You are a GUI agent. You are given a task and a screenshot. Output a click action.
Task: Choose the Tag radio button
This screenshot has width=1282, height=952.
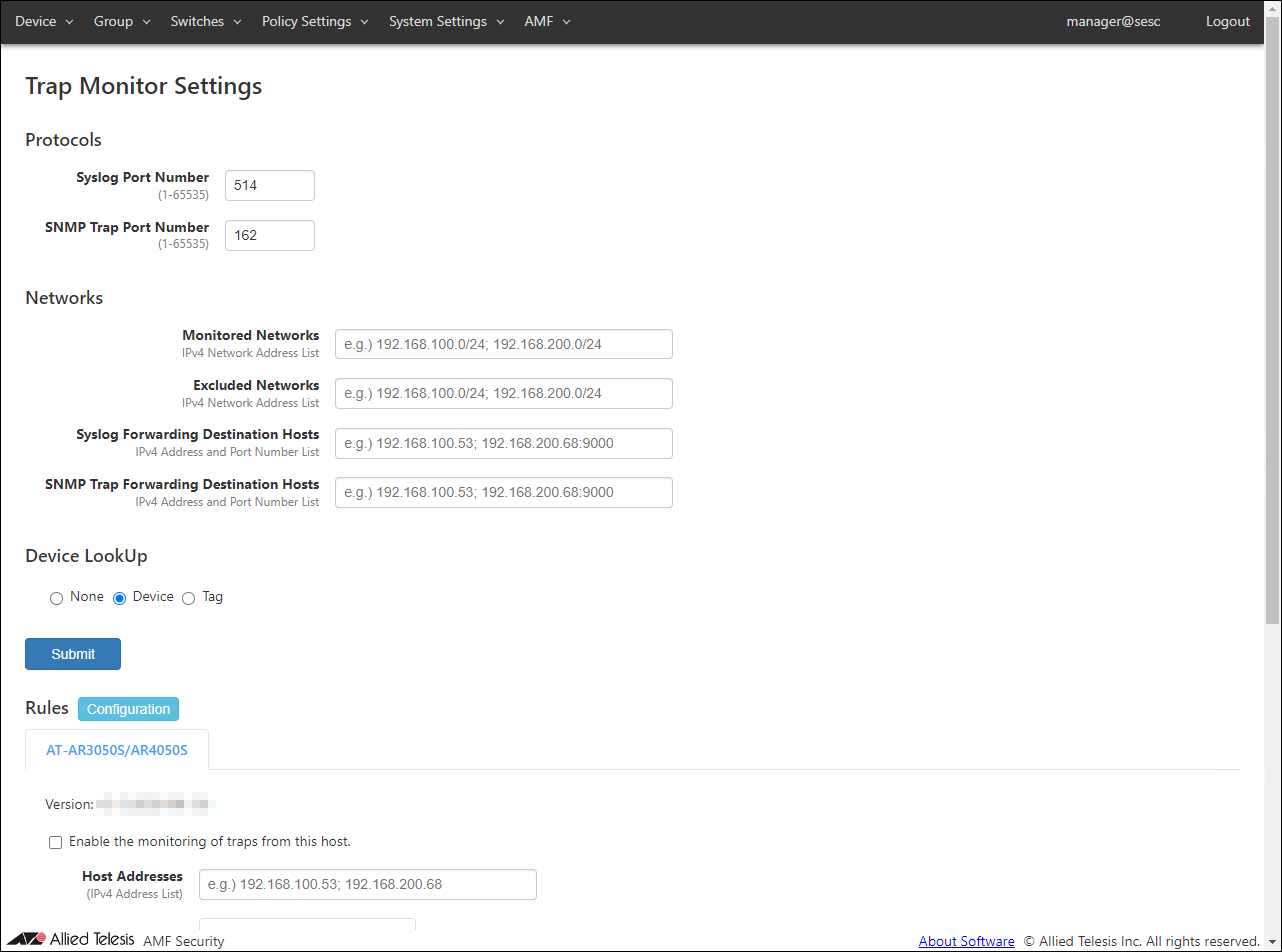[x=188, y=598]
